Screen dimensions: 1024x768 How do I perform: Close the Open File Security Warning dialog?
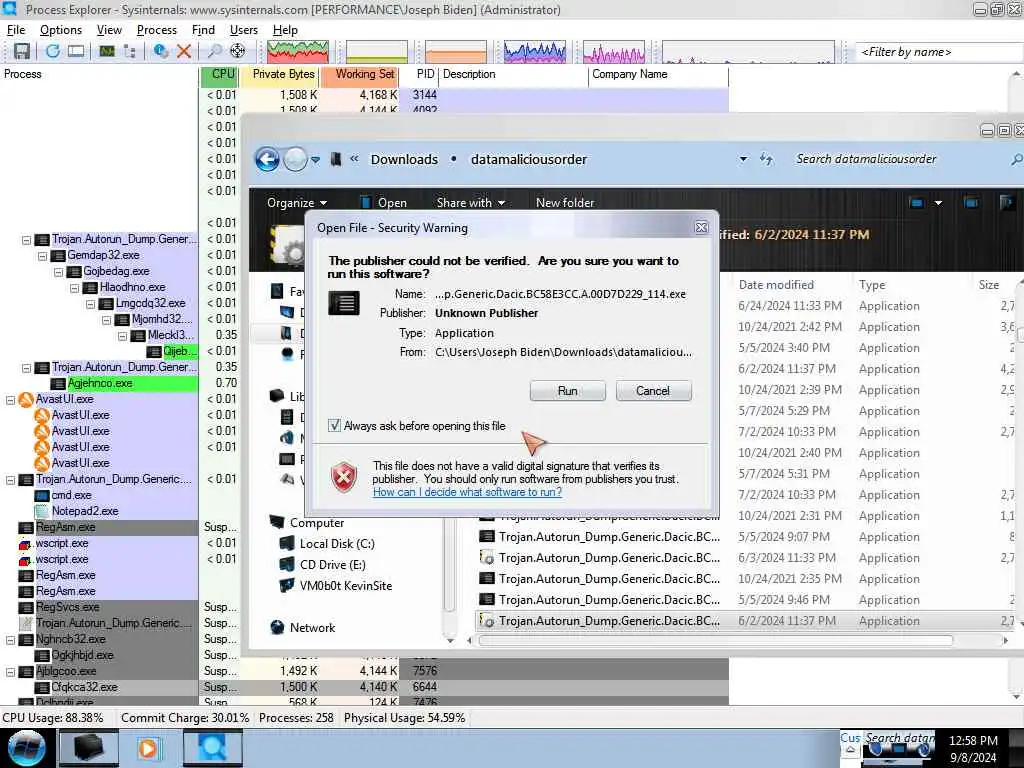(x=701, y=227)
